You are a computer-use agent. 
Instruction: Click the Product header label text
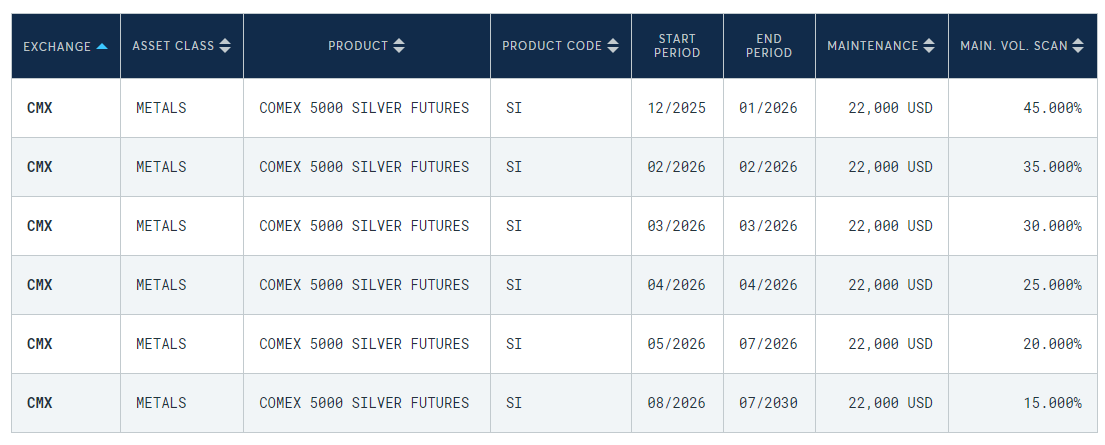[358, 46]
